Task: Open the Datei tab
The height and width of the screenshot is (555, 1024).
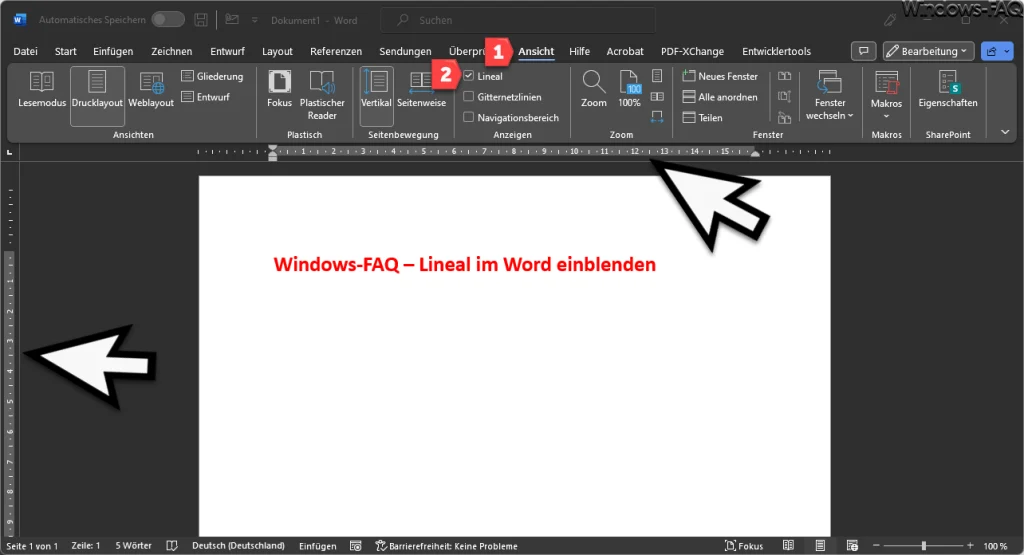Action: click(x=25, y=51)
